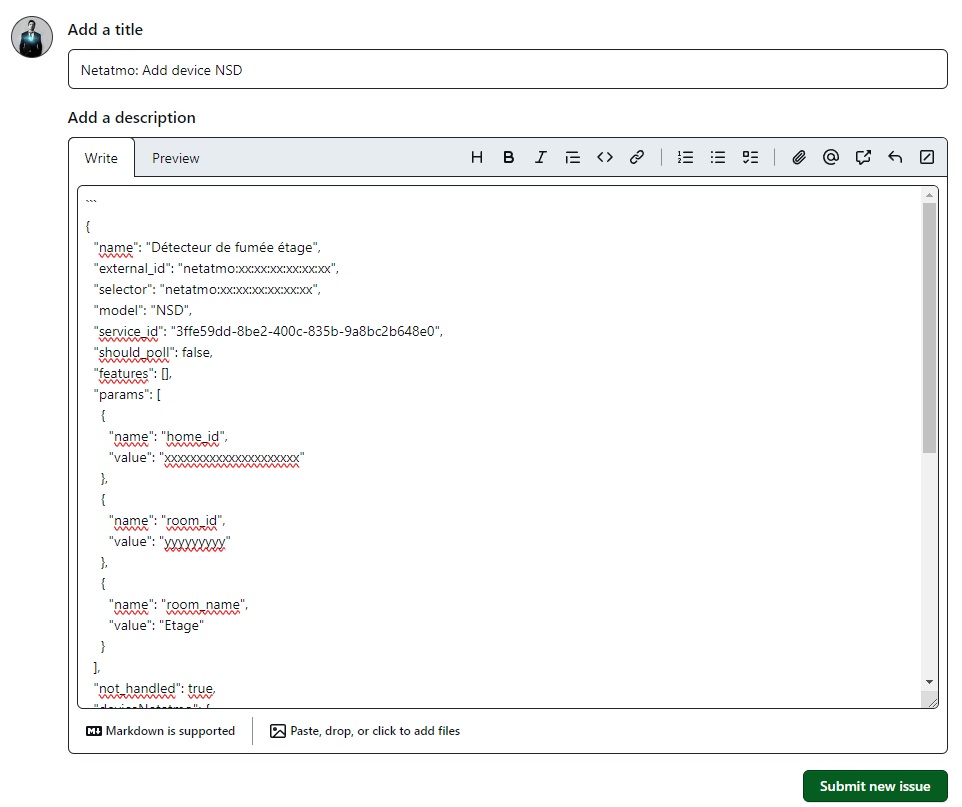Viewport: 962px width, 807px height.
Task: Select the Write tab
Action: pos(101,158)
